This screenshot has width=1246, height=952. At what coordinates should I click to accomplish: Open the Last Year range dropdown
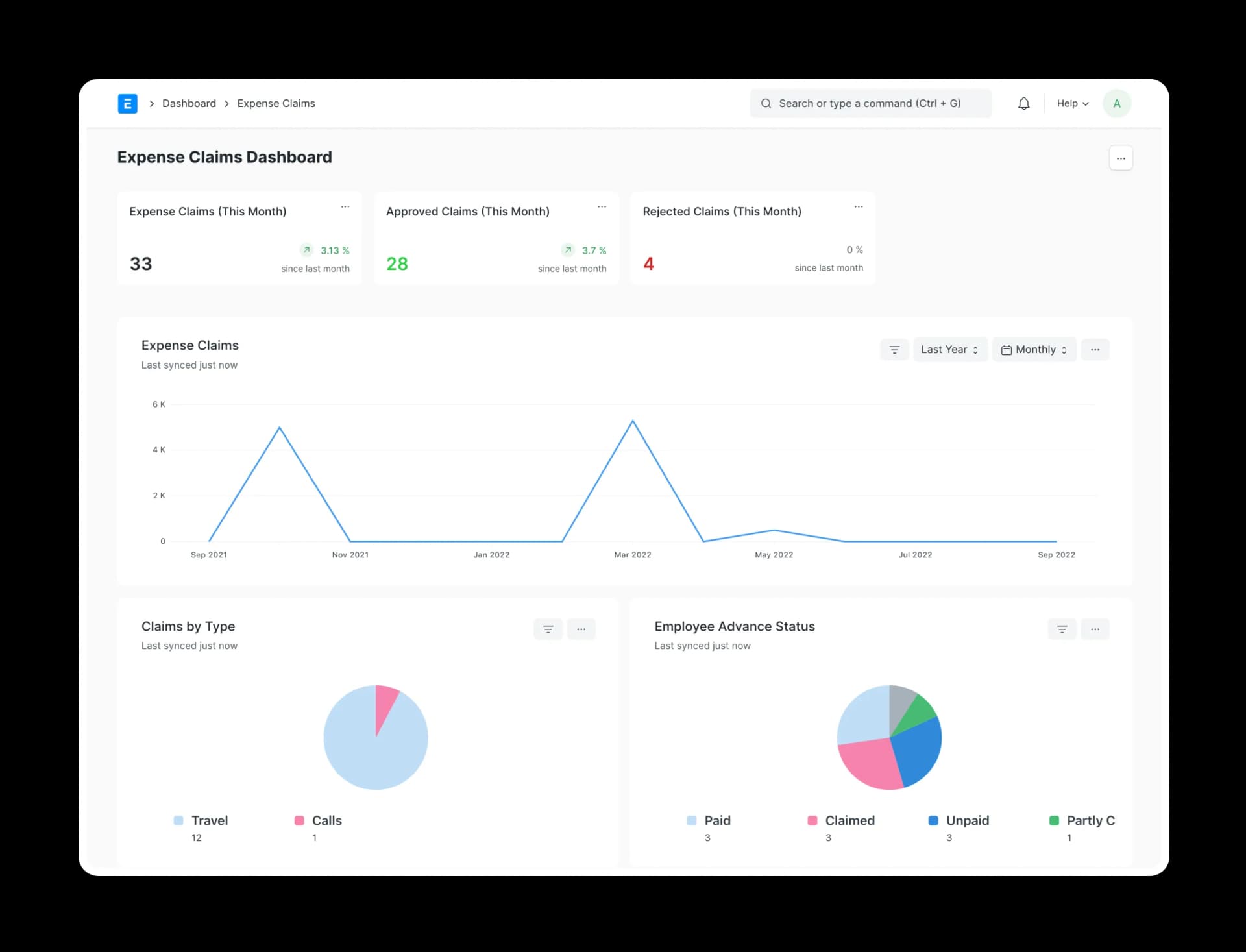[950, 350]
